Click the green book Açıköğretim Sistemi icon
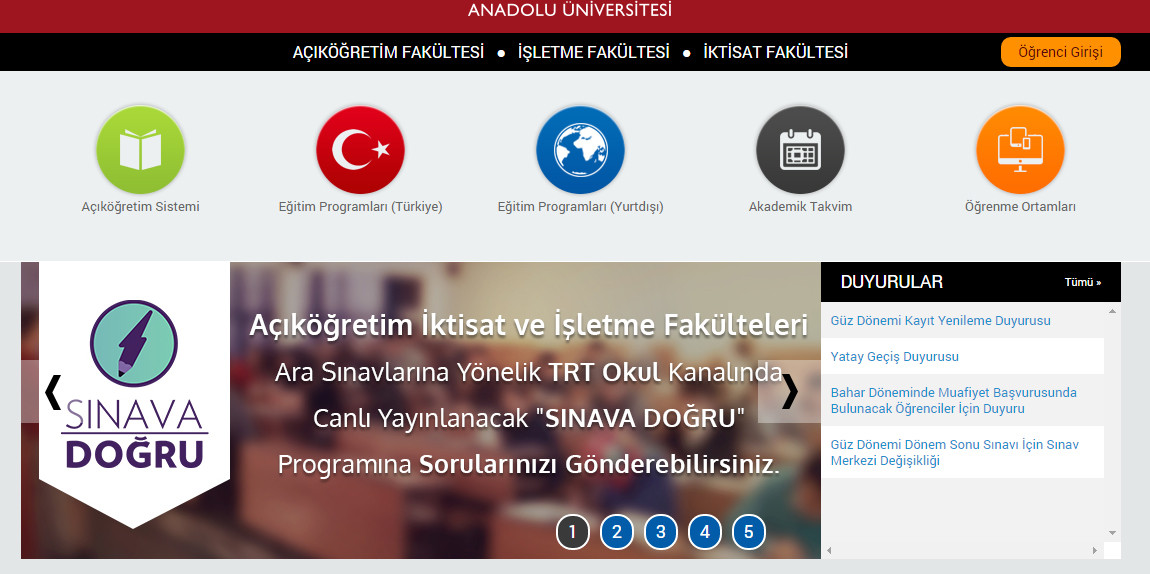 pyautogui.click(x=140, y=150)
